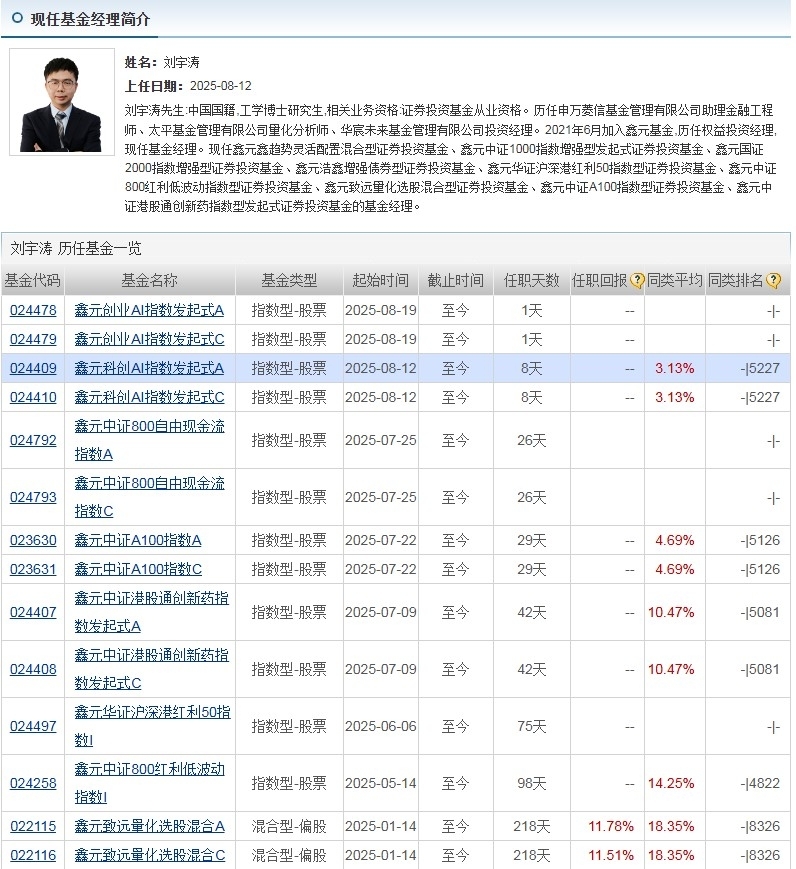Click the -|5126 ranking in the 023631 row
The width and height of the screenshot is (796, 869).
click(x=760, y=569)
